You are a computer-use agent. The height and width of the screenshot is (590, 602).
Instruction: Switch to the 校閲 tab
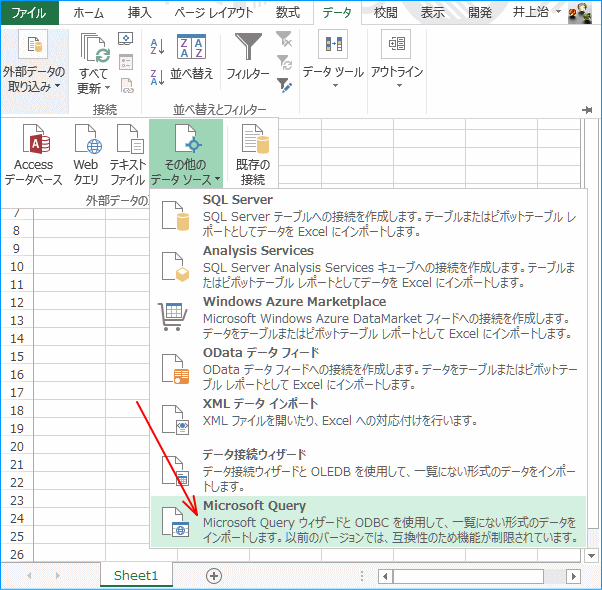coord(385,13)
